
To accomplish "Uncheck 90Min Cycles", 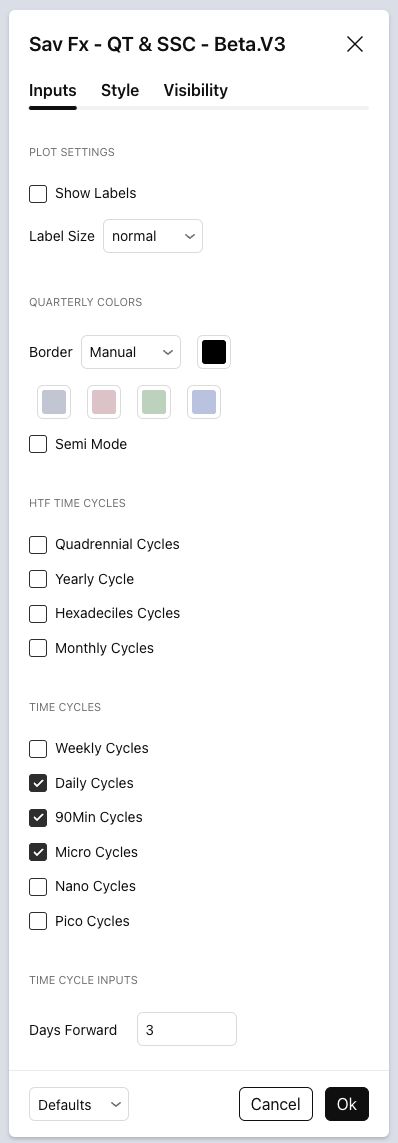I will tap(38, 818).
